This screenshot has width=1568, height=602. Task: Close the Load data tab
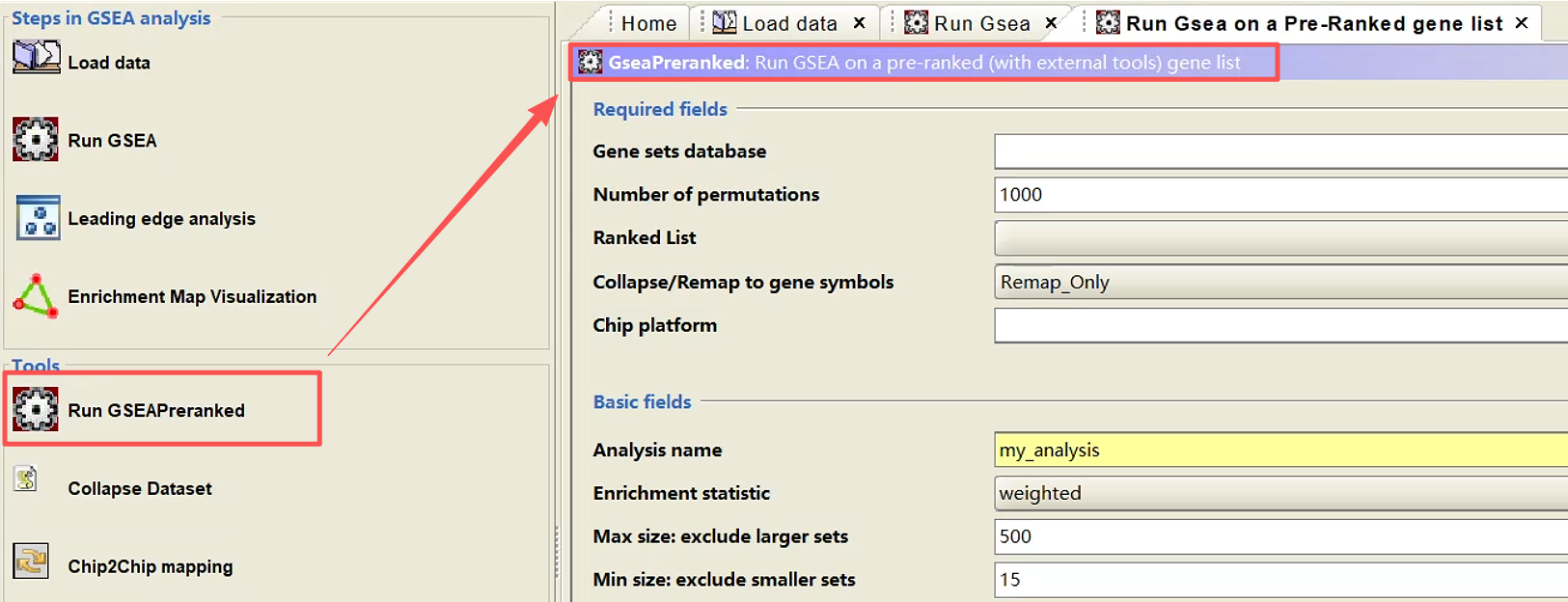(859, 23)
